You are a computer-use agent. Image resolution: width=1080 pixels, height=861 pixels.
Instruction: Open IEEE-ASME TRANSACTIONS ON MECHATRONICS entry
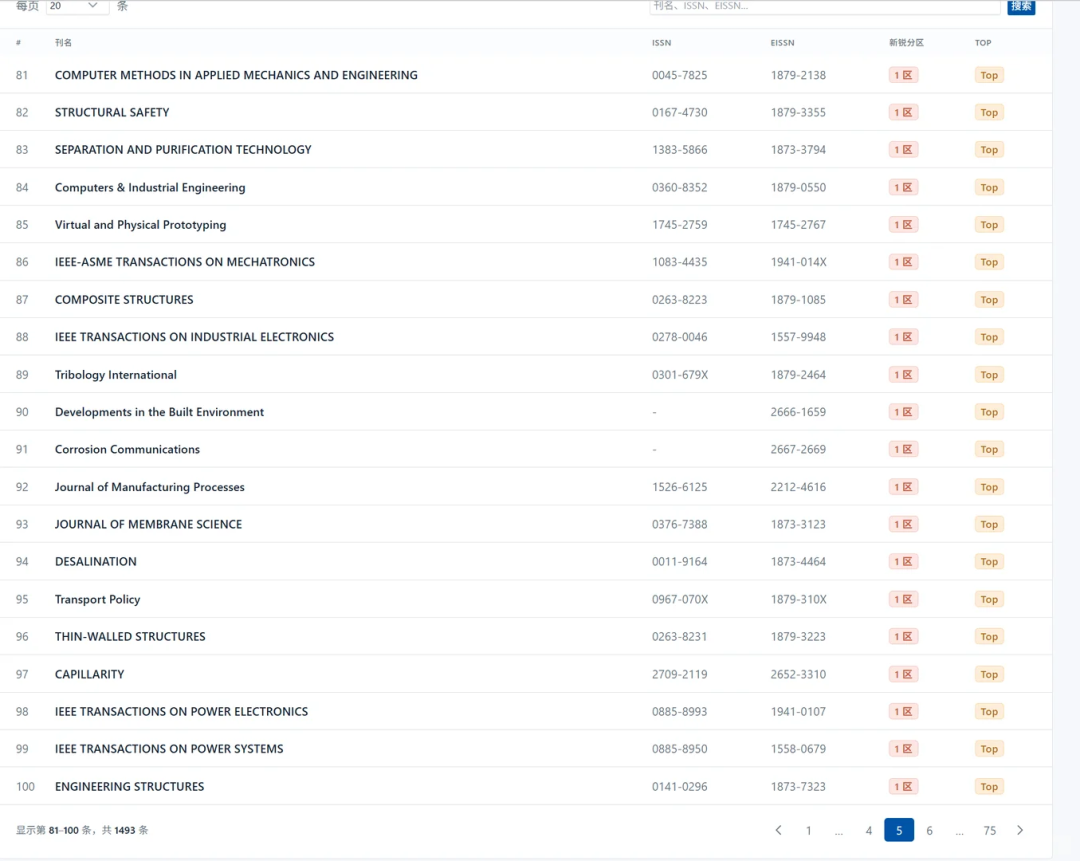click(x=185, y=262)
